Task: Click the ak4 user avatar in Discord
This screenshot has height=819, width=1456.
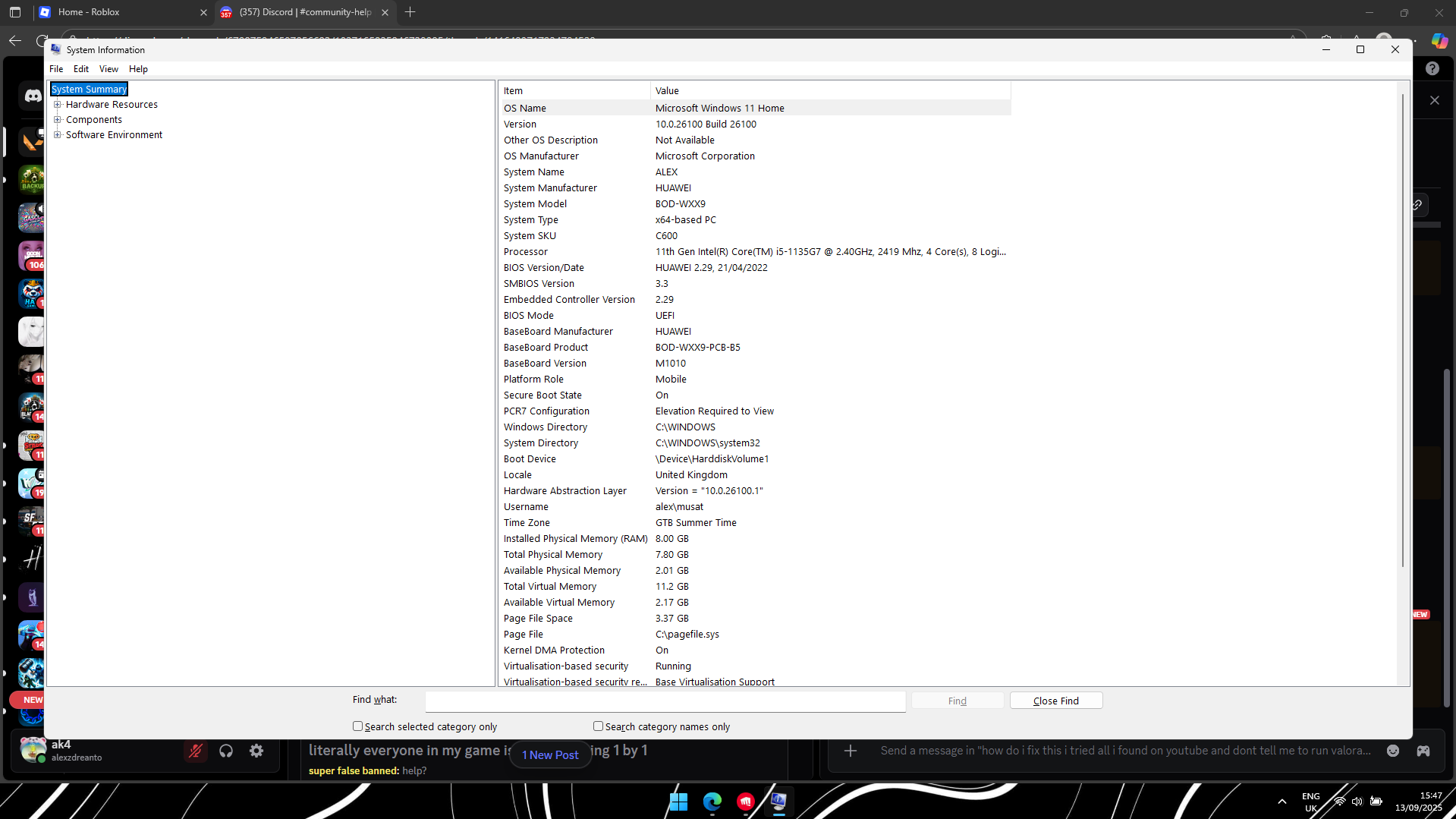Action: [x=33, y=750]
